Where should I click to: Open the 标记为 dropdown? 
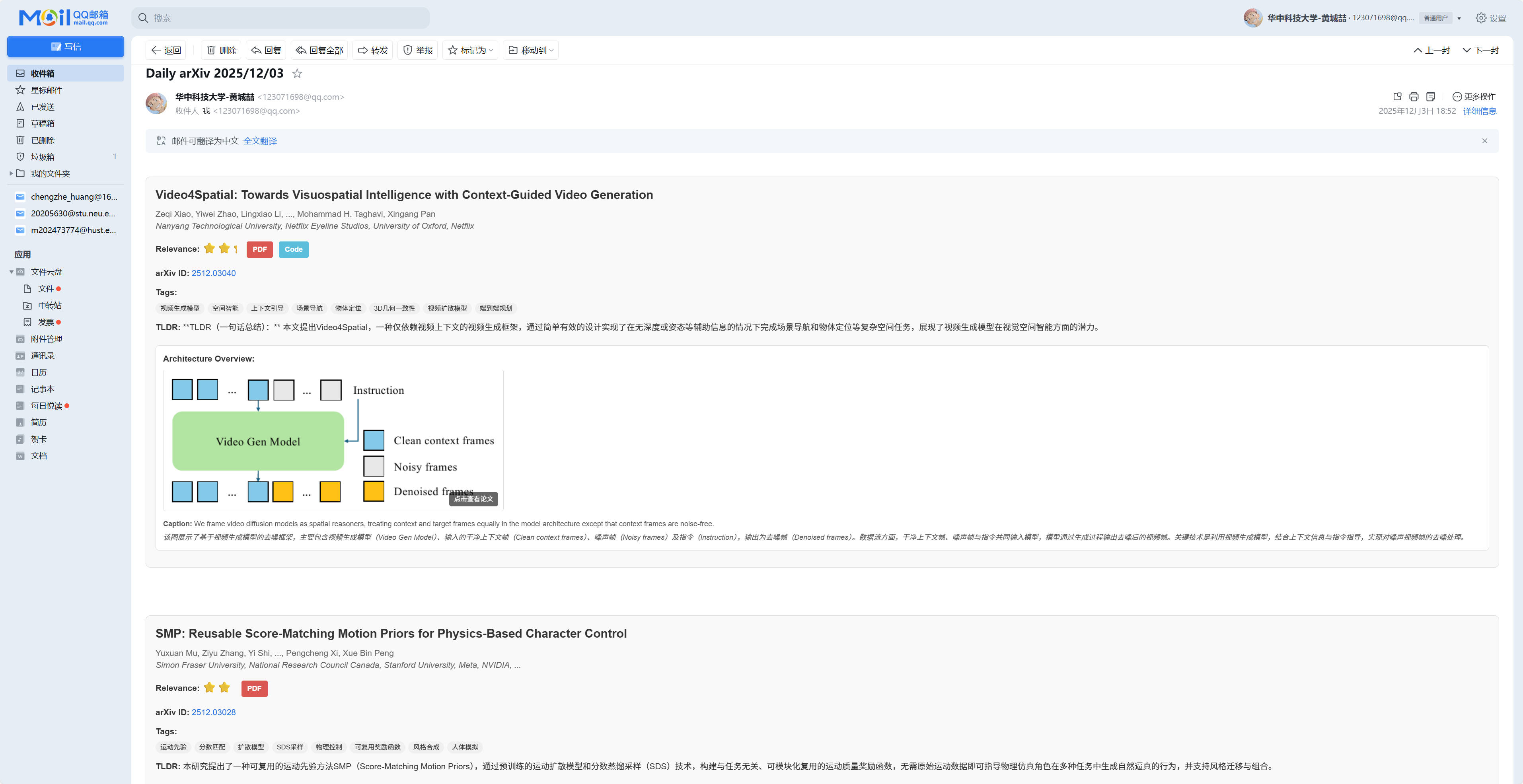coord(471,50)
